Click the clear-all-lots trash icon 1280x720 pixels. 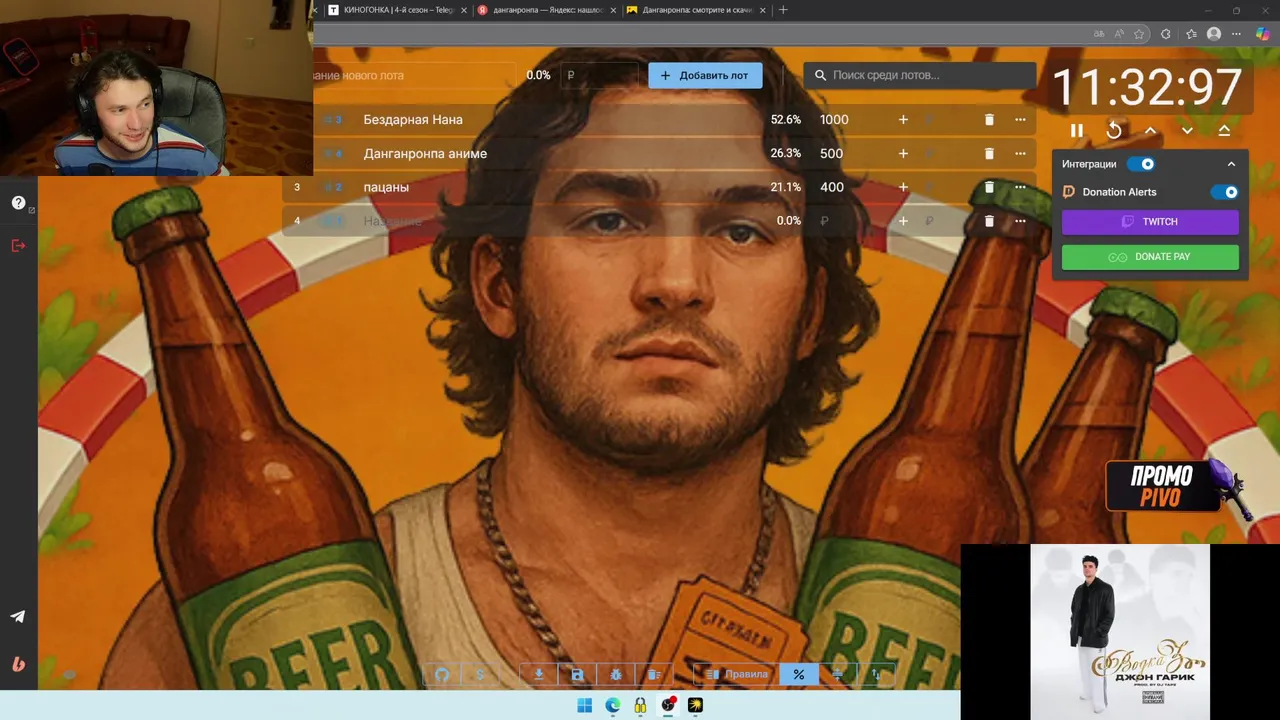(653, 674)
